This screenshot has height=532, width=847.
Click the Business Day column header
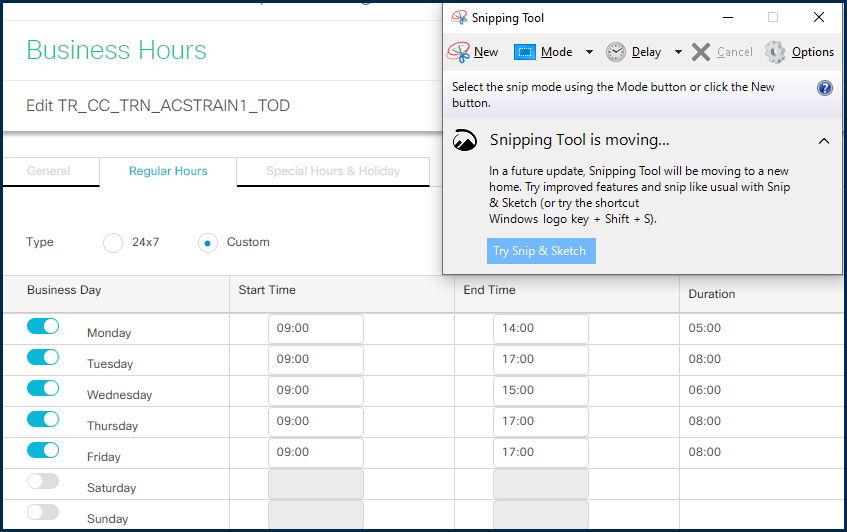point(64,290)
